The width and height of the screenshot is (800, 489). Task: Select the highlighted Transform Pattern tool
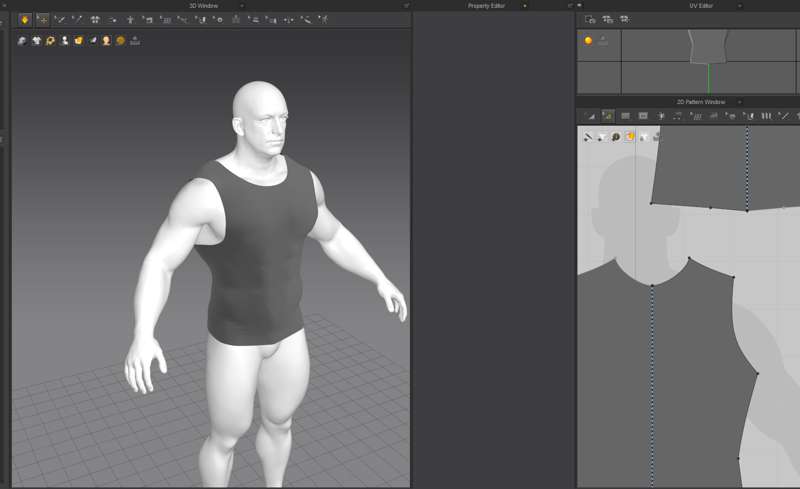click(607, 116)
